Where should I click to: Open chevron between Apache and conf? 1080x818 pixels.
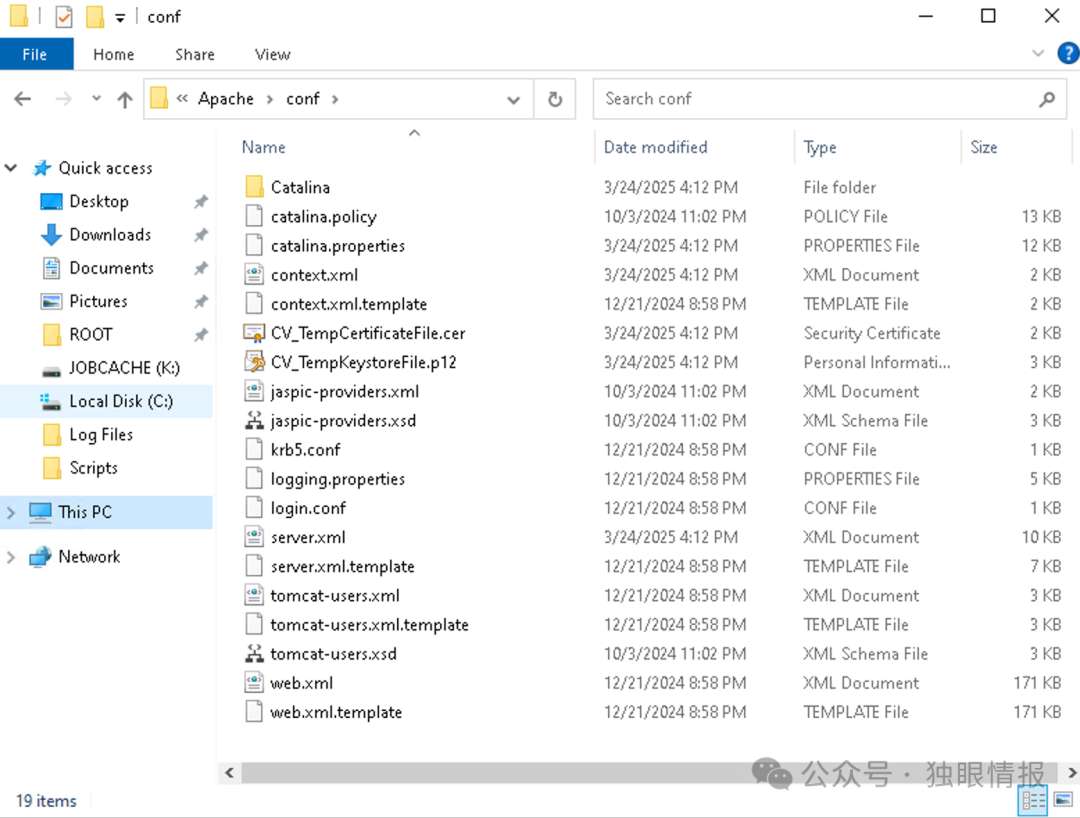point(270,99)
